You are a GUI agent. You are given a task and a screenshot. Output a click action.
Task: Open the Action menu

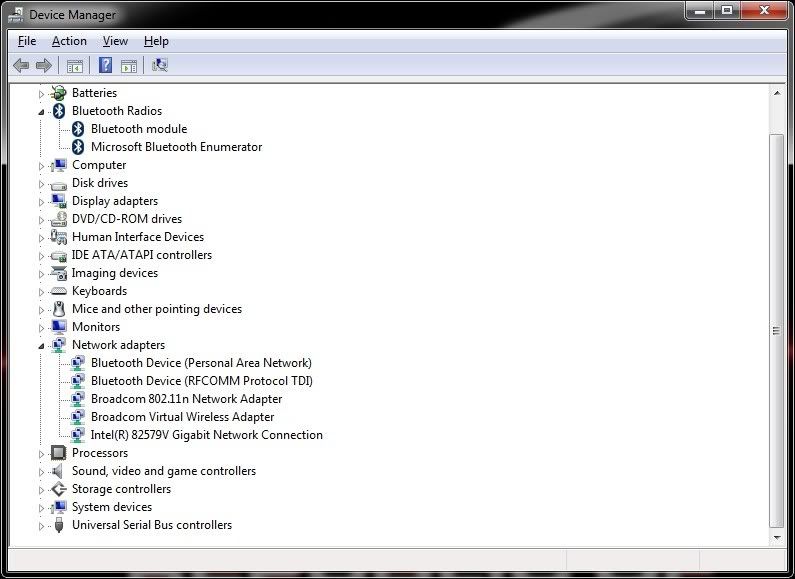point(69,41)
